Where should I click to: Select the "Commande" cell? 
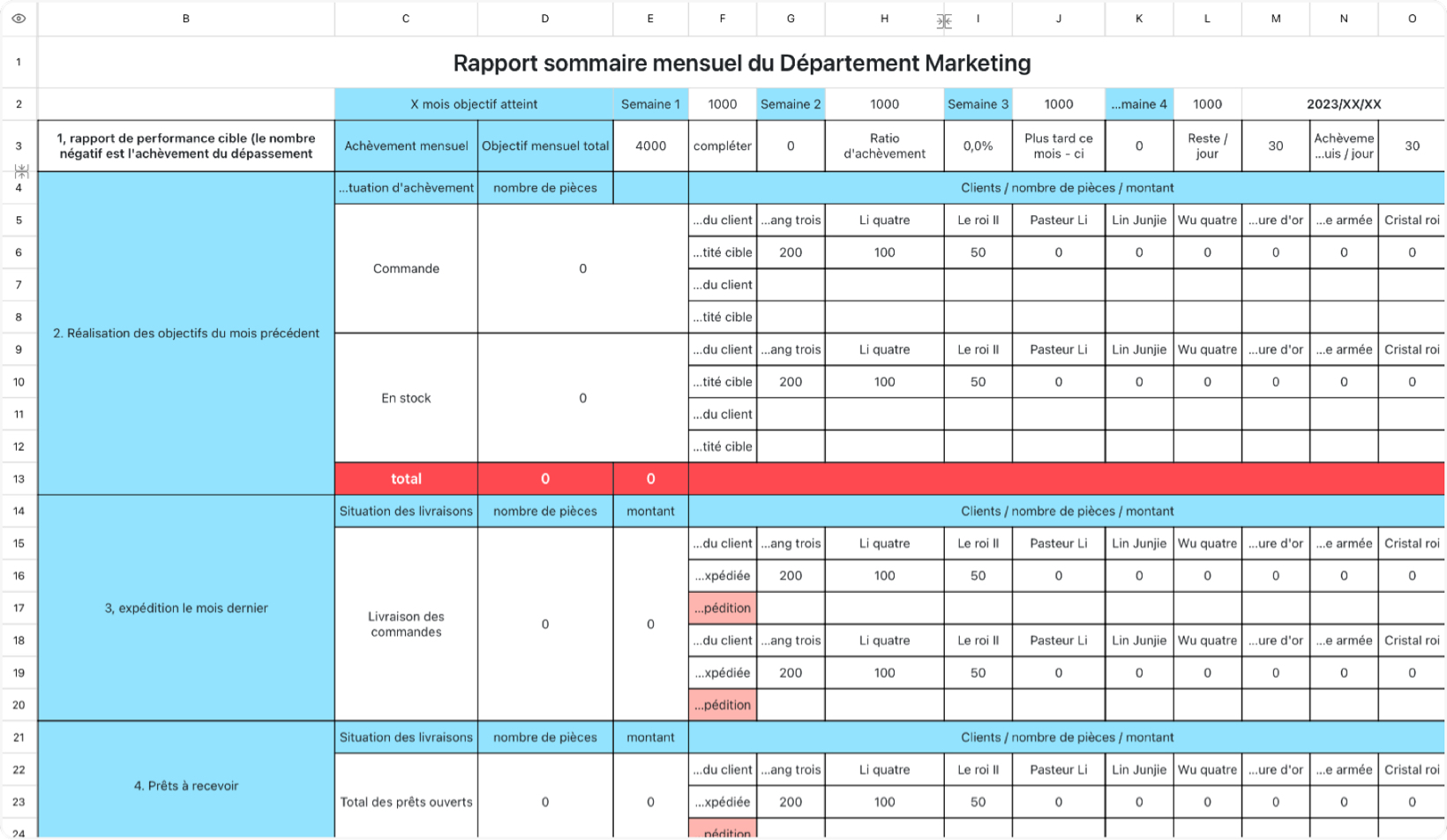406,268
